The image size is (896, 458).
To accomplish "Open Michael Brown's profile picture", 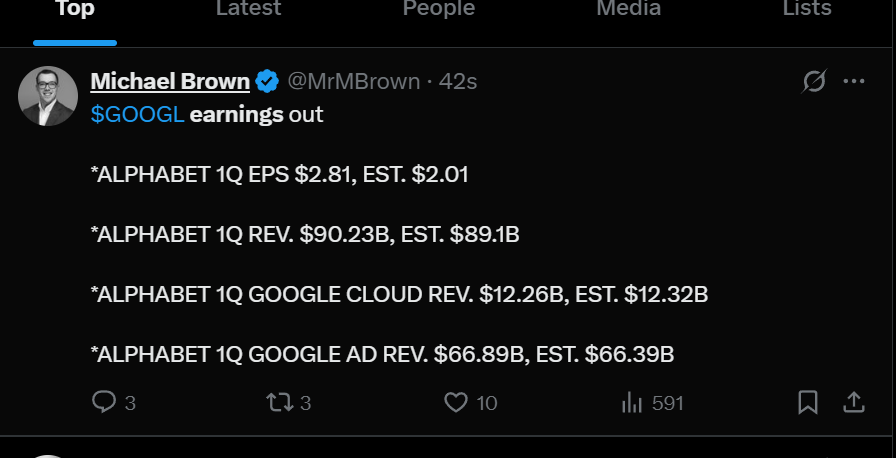I will pos(48,96).
